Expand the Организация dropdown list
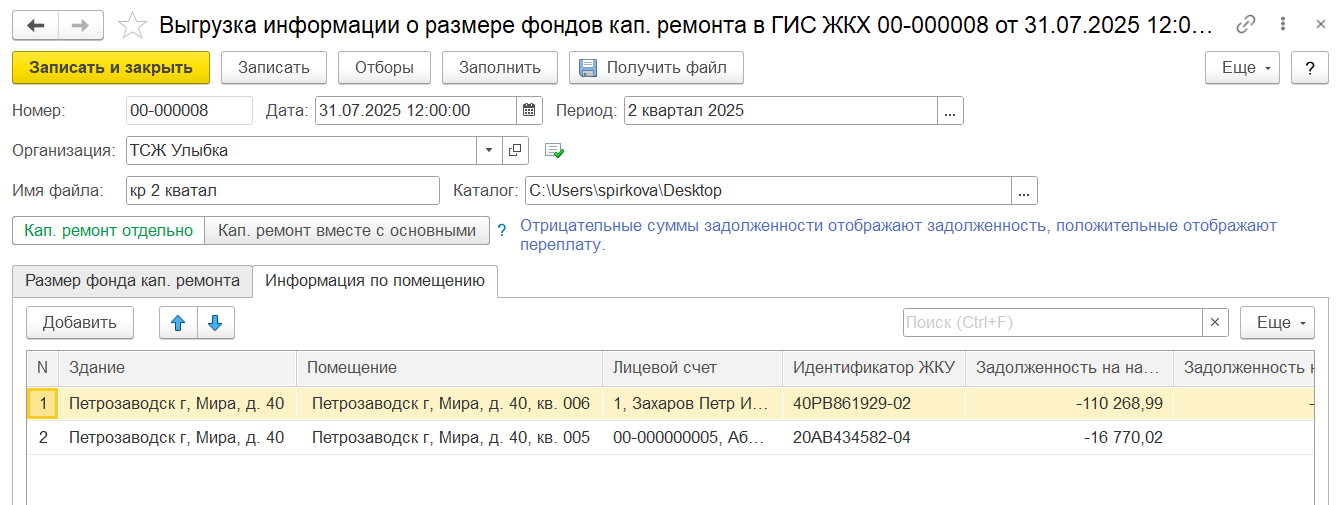The image size is (1342, 505). (489, 151)
